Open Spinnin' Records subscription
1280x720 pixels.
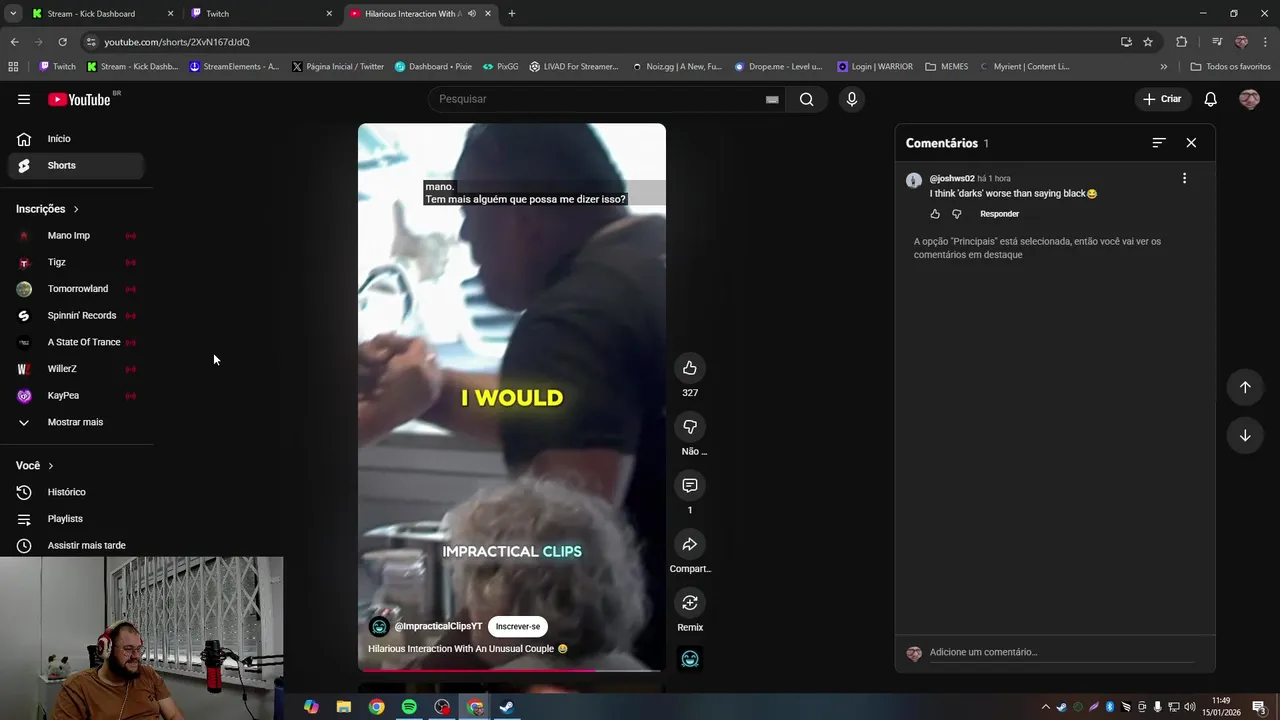(76, 316)
